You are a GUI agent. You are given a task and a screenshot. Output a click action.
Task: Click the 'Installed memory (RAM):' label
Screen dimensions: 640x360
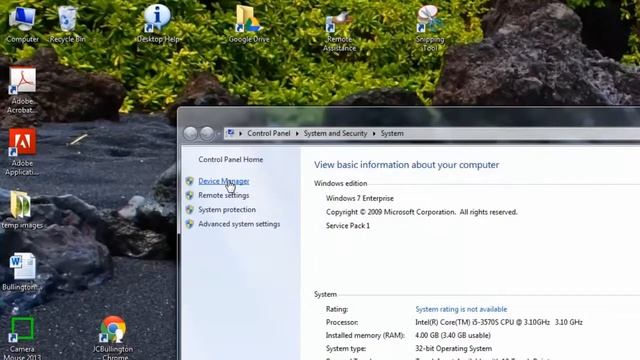point(365,336)
